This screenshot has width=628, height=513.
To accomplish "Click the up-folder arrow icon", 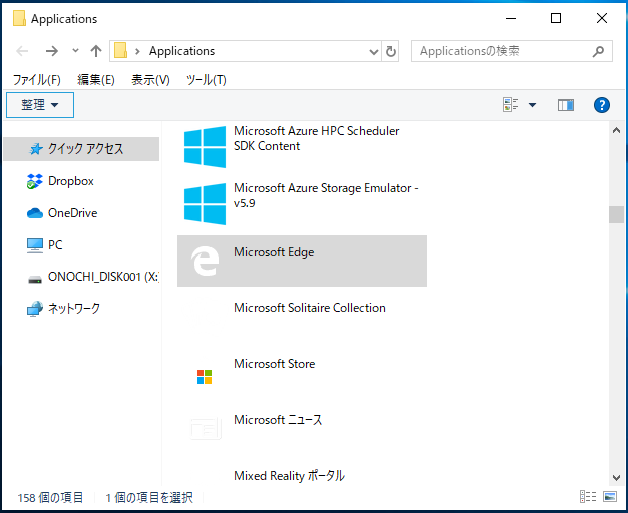I will tap(96, 51).
